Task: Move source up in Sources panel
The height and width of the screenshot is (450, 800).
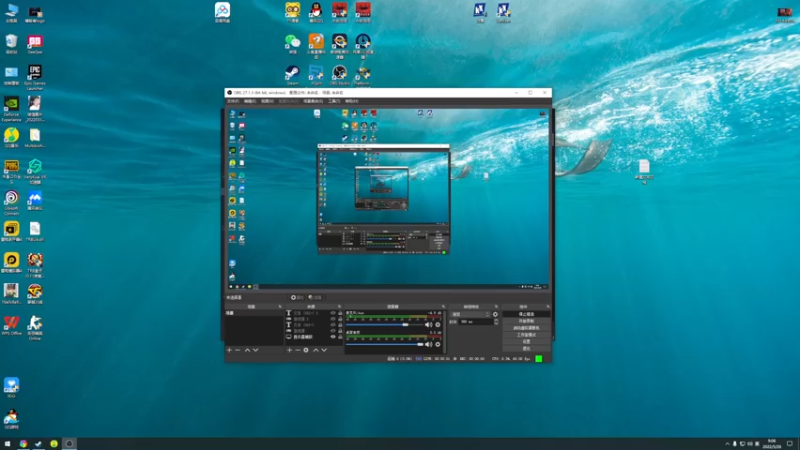Action: click(316, 350)
